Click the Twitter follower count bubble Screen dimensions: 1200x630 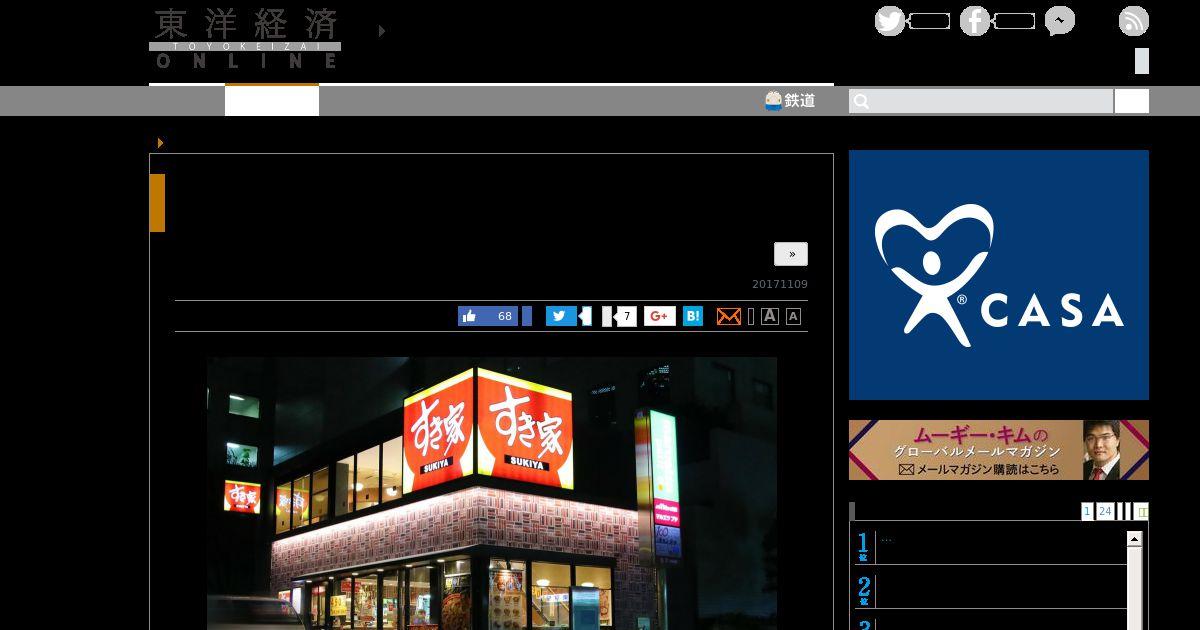point(930,21)
